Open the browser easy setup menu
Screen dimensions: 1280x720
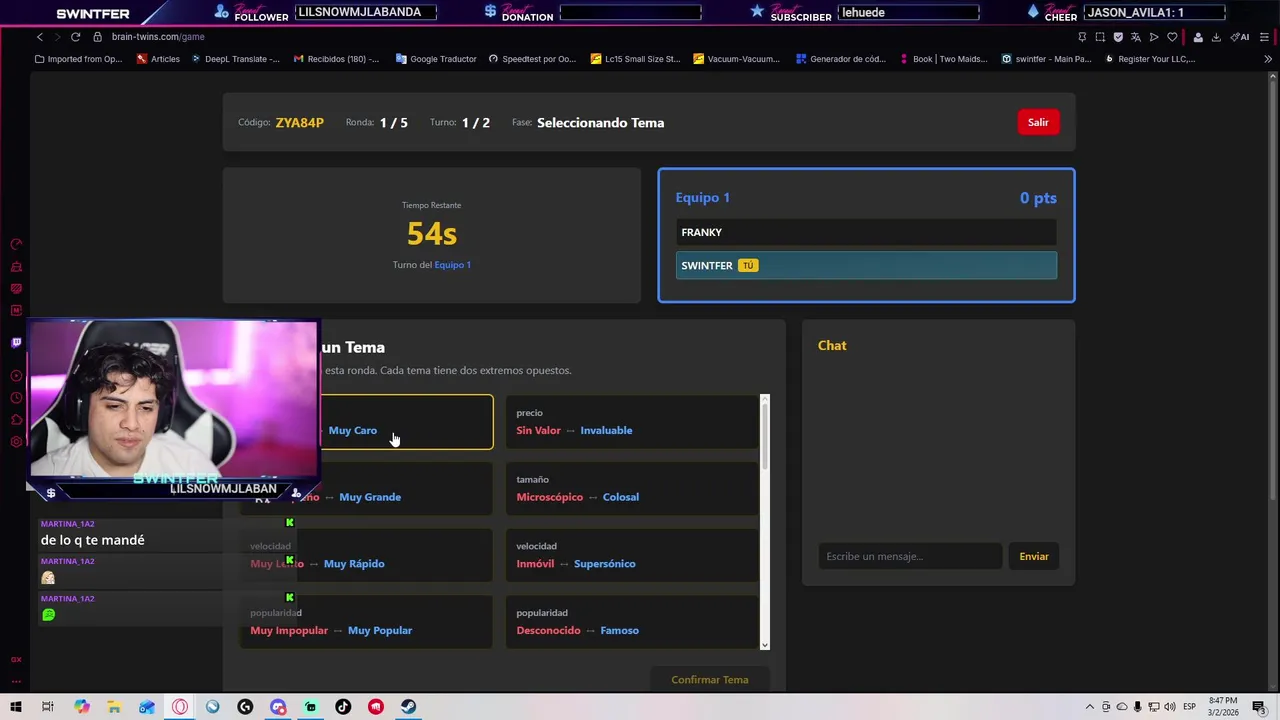(1264, 37)
